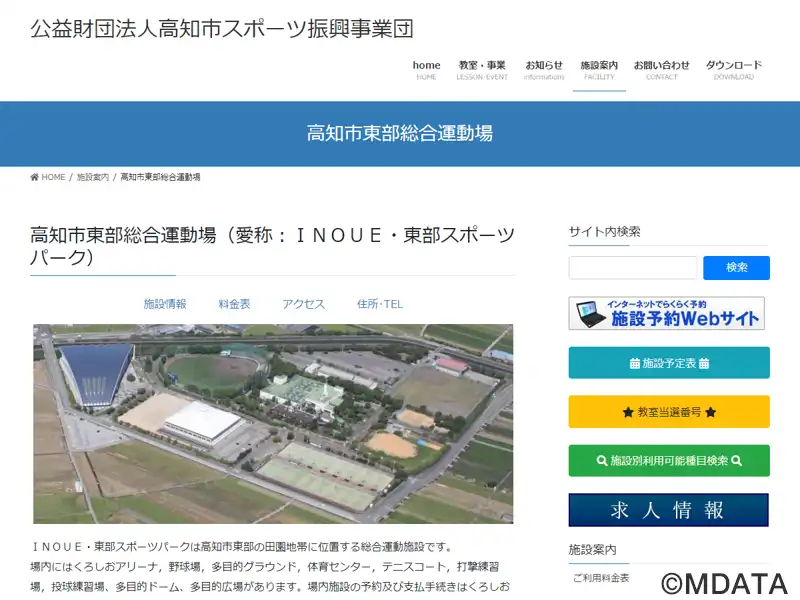This screenshot has width=800, height=600.
Task: Open the 施設予約Webサイト banner
Action: click(666, 313)
